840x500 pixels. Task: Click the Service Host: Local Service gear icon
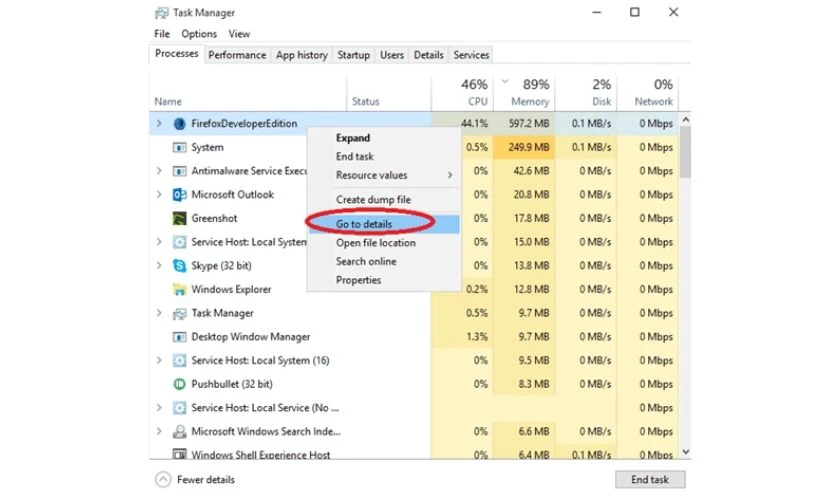(x=179, y=408)
